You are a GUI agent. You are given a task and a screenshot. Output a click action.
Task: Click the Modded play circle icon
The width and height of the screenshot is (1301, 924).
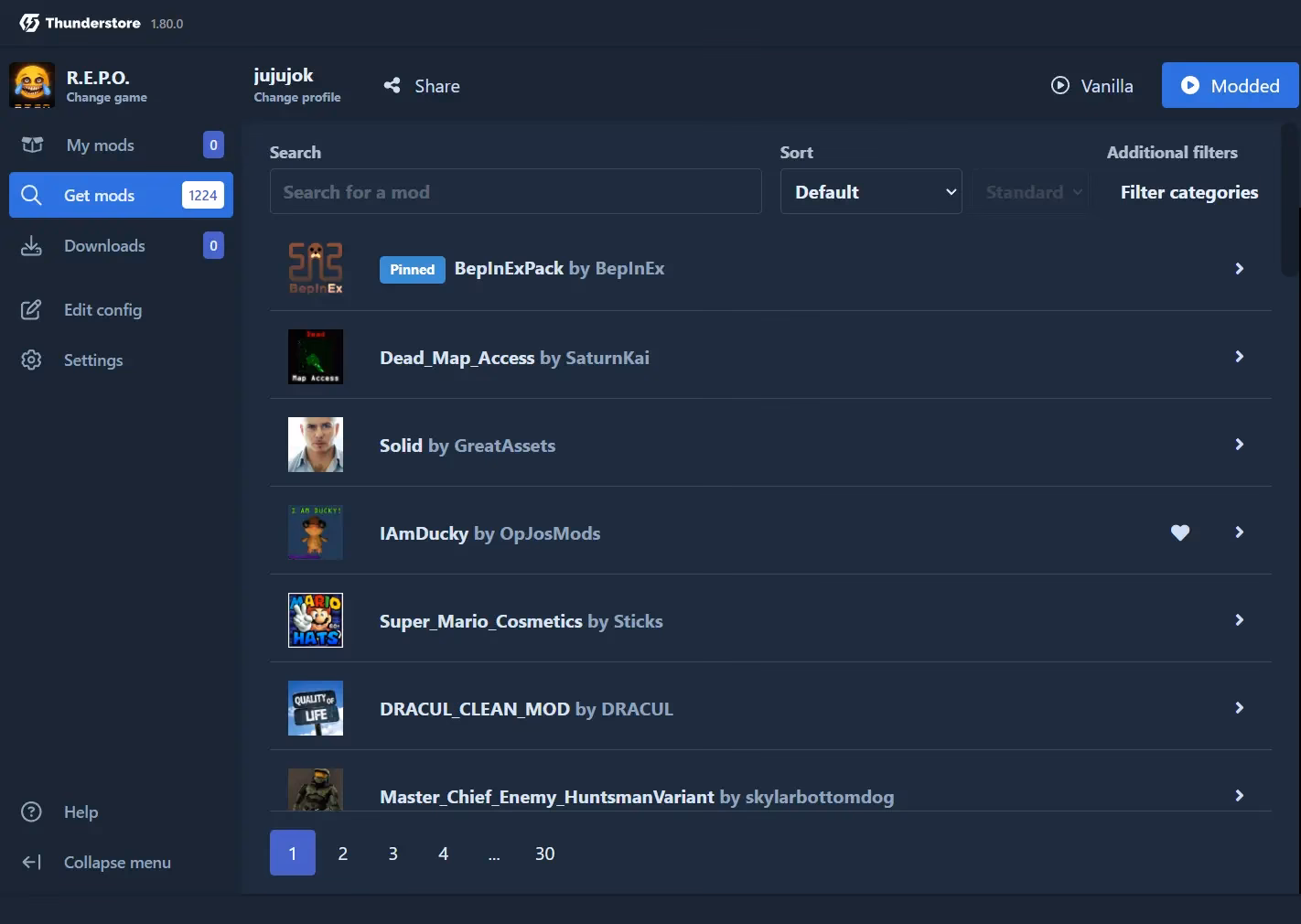[x=1190, y=85]
